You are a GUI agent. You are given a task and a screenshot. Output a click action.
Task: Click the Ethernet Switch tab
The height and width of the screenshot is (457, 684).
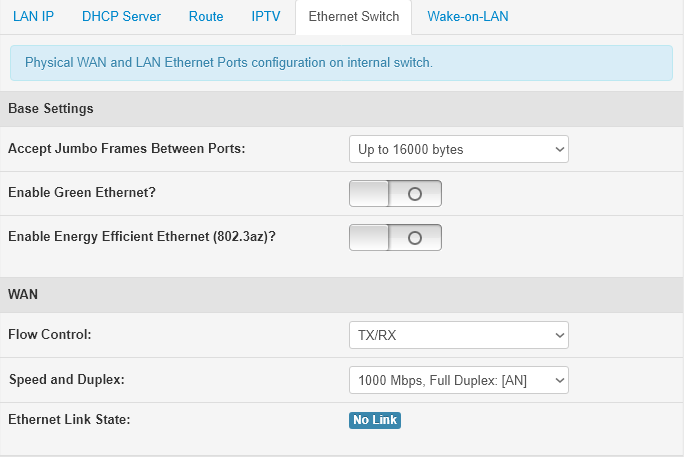pyautogui.click(x=353, y=17)
